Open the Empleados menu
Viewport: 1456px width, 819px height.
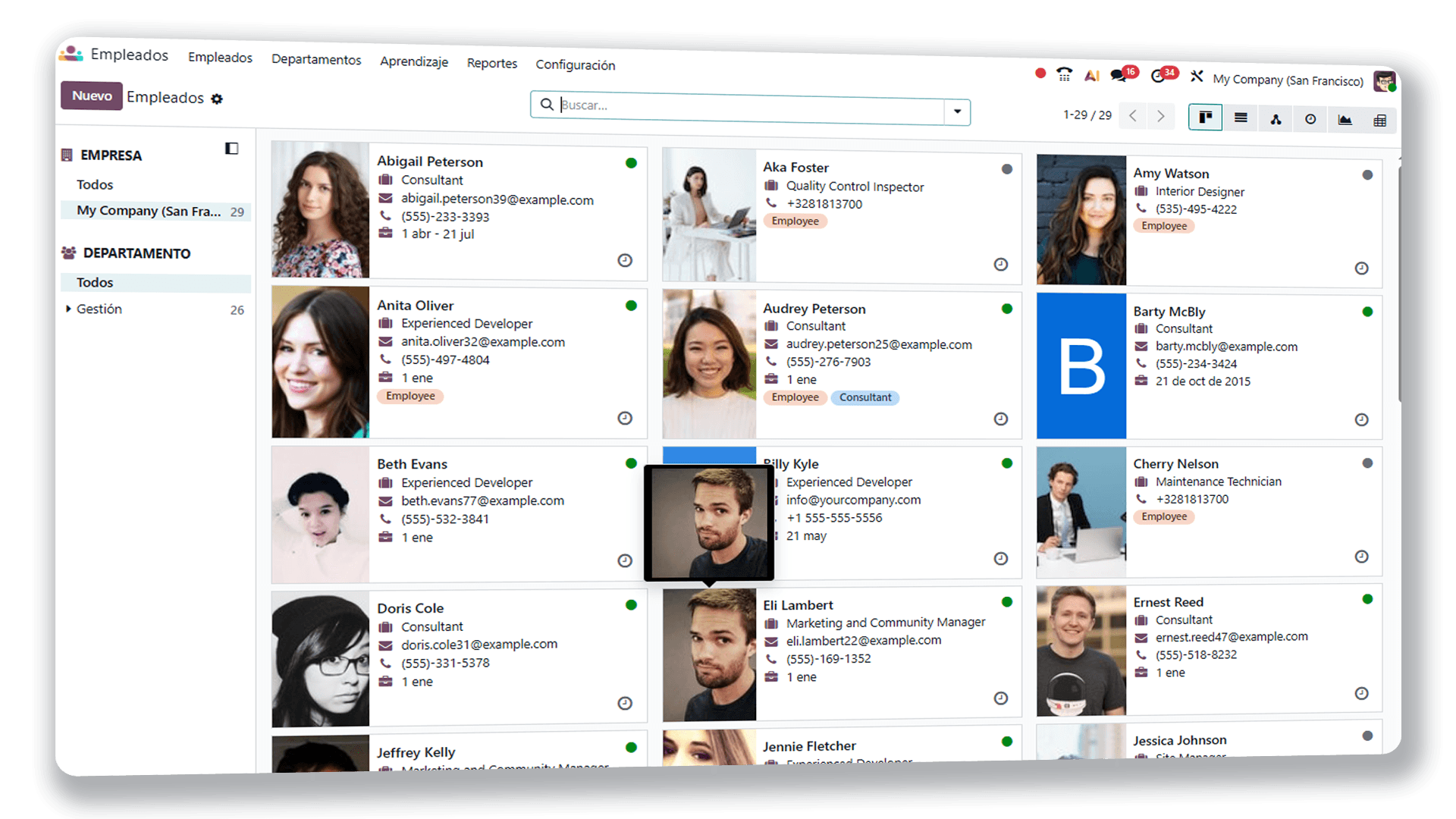click(x=220, y=58)
